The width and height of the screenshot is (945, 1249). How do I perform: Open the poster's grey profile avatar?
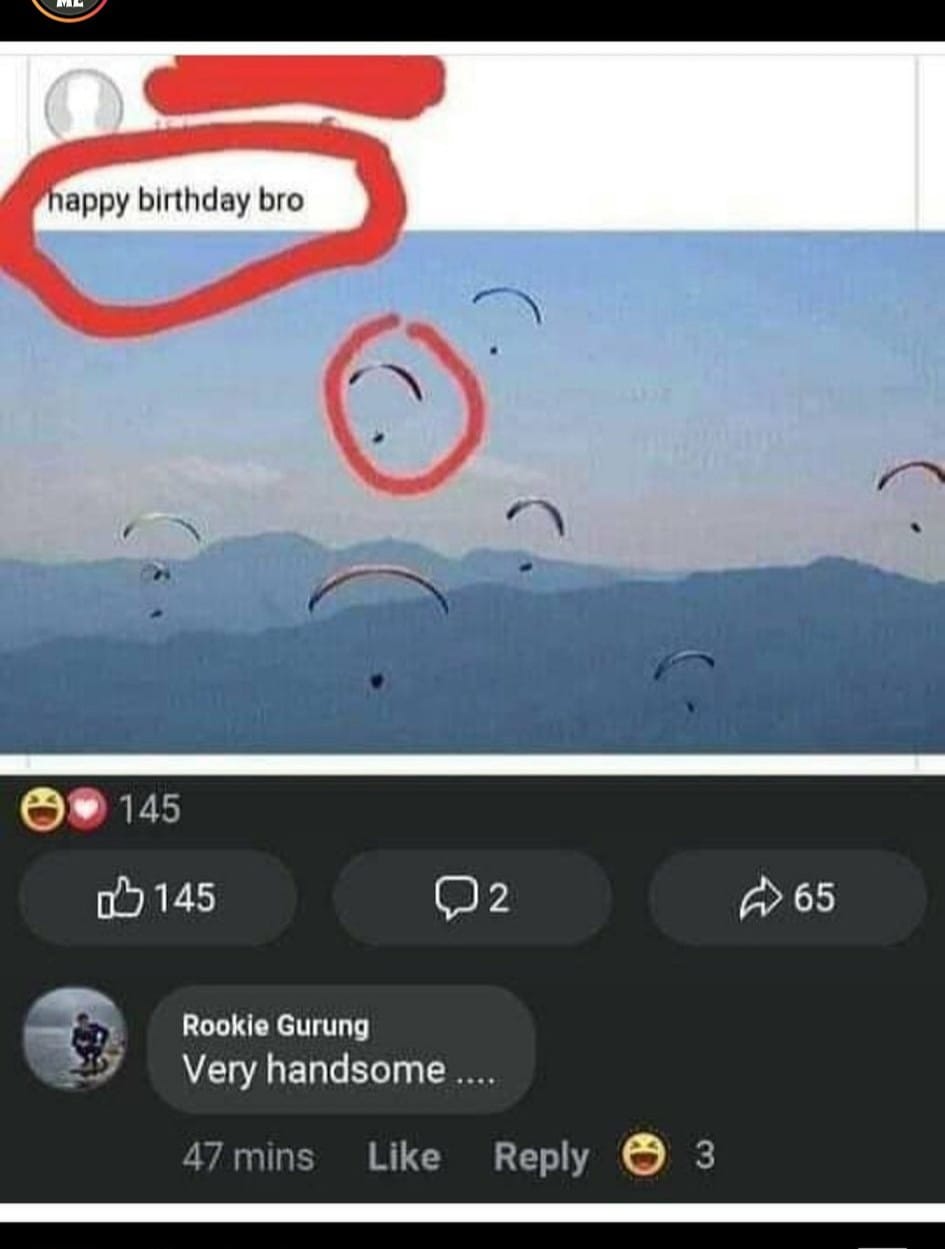pos(84,106)
